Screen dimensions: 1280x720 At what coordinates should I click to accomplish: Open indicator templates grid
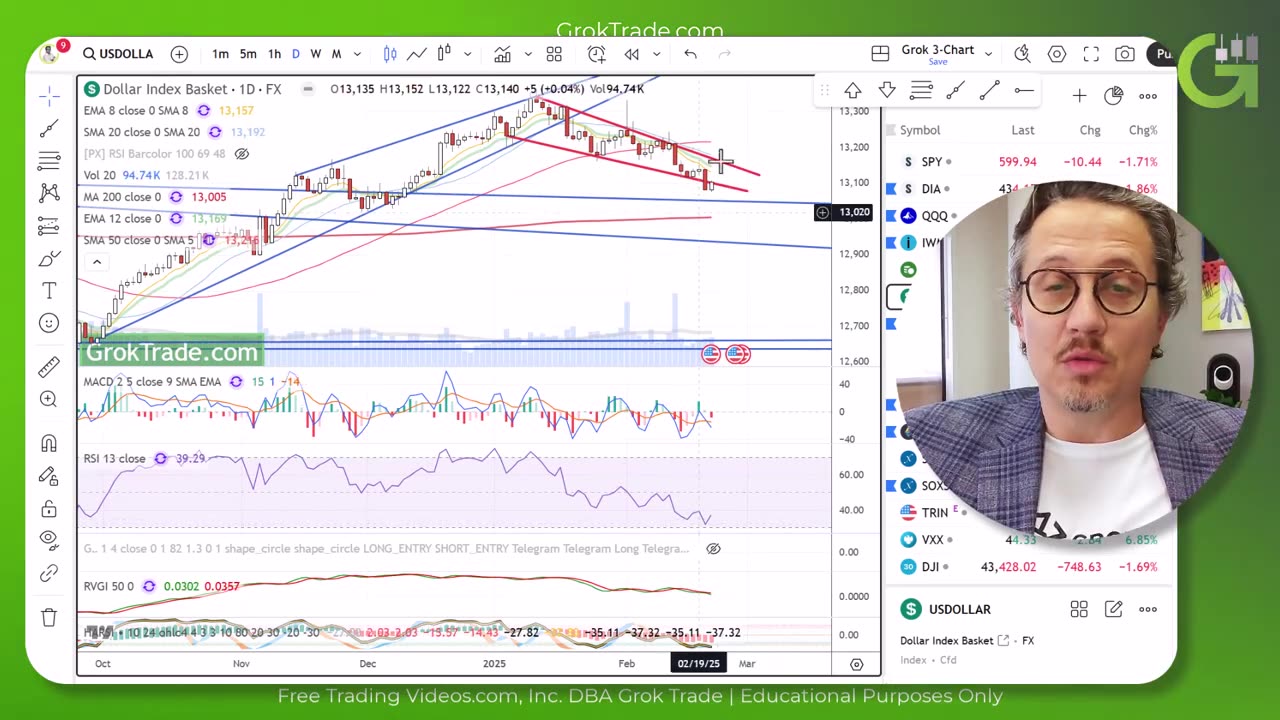(x=554, y=54)
